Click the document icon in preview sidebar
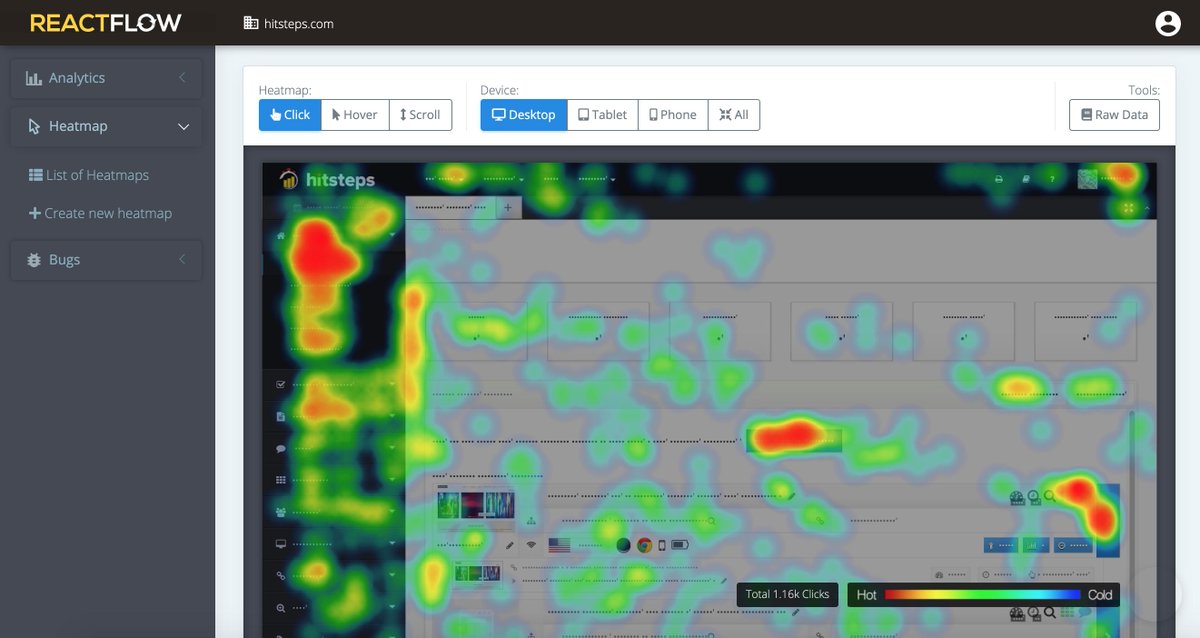Screen dimensions: 1200x638 [281, 417]
